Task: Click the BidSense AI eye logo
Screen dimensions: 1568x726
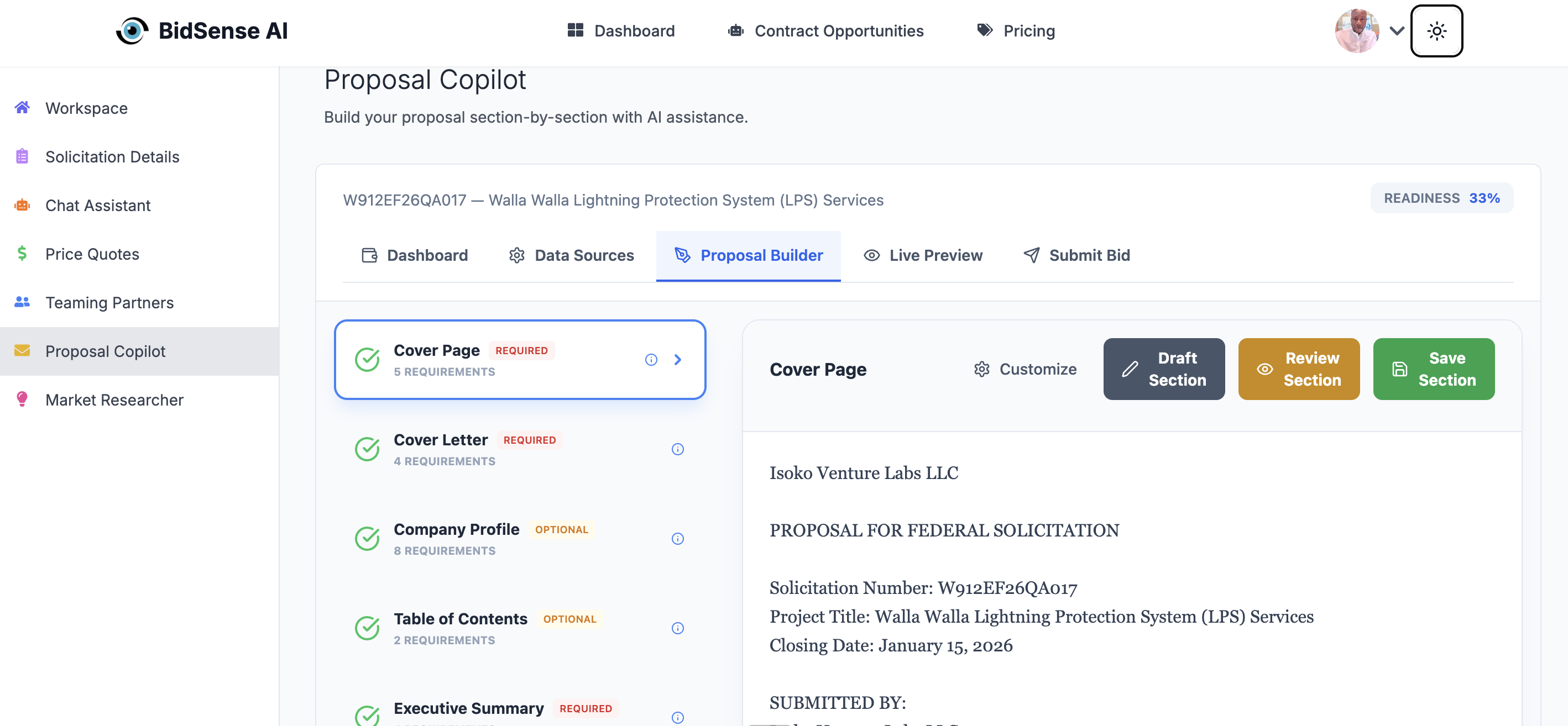Action: [x=133, y=30]
